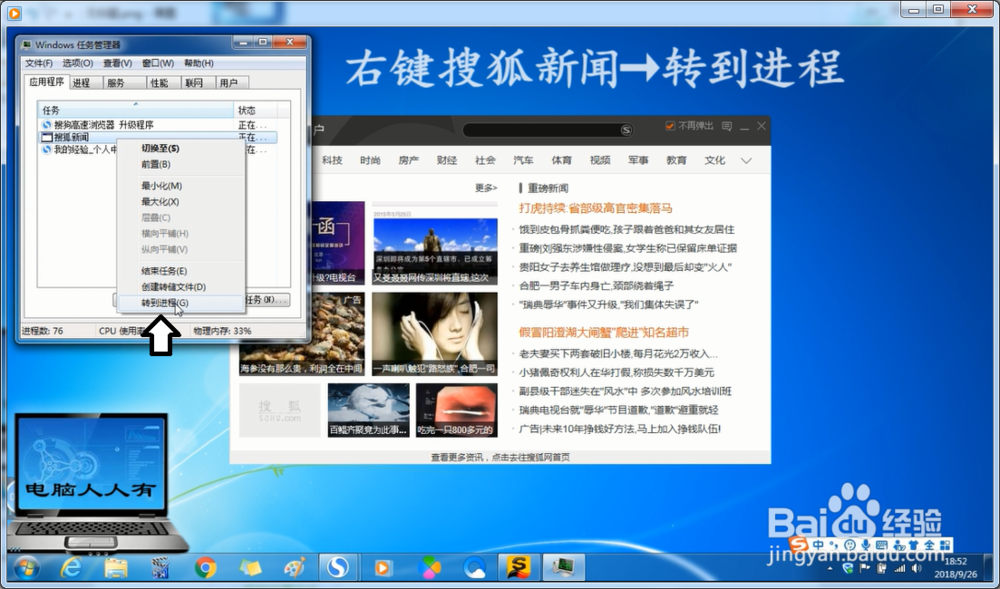Click the network signal tray icon

899,568
